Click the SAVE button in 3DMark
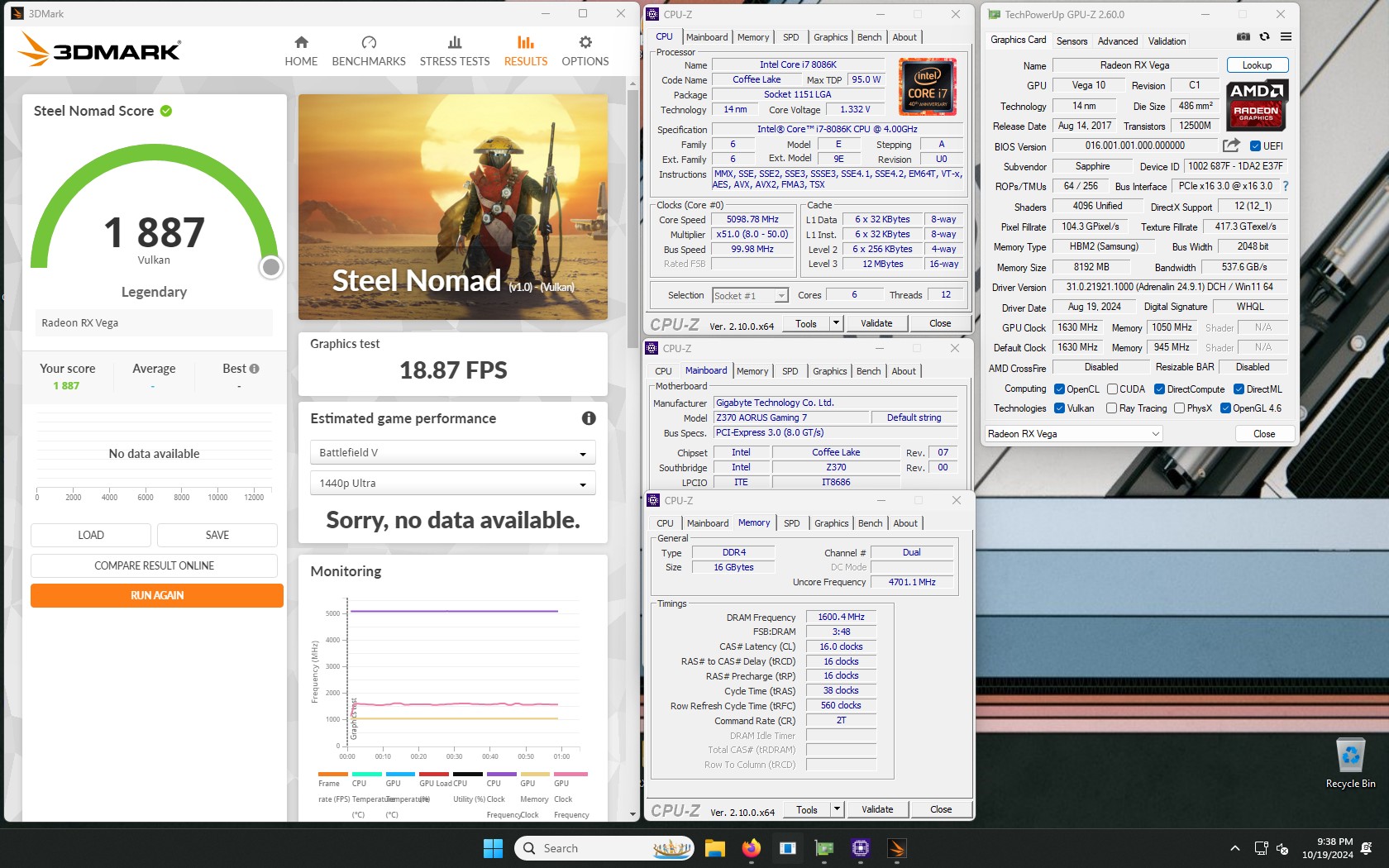Screen dimensions: 1389x868 pos(217,535)
